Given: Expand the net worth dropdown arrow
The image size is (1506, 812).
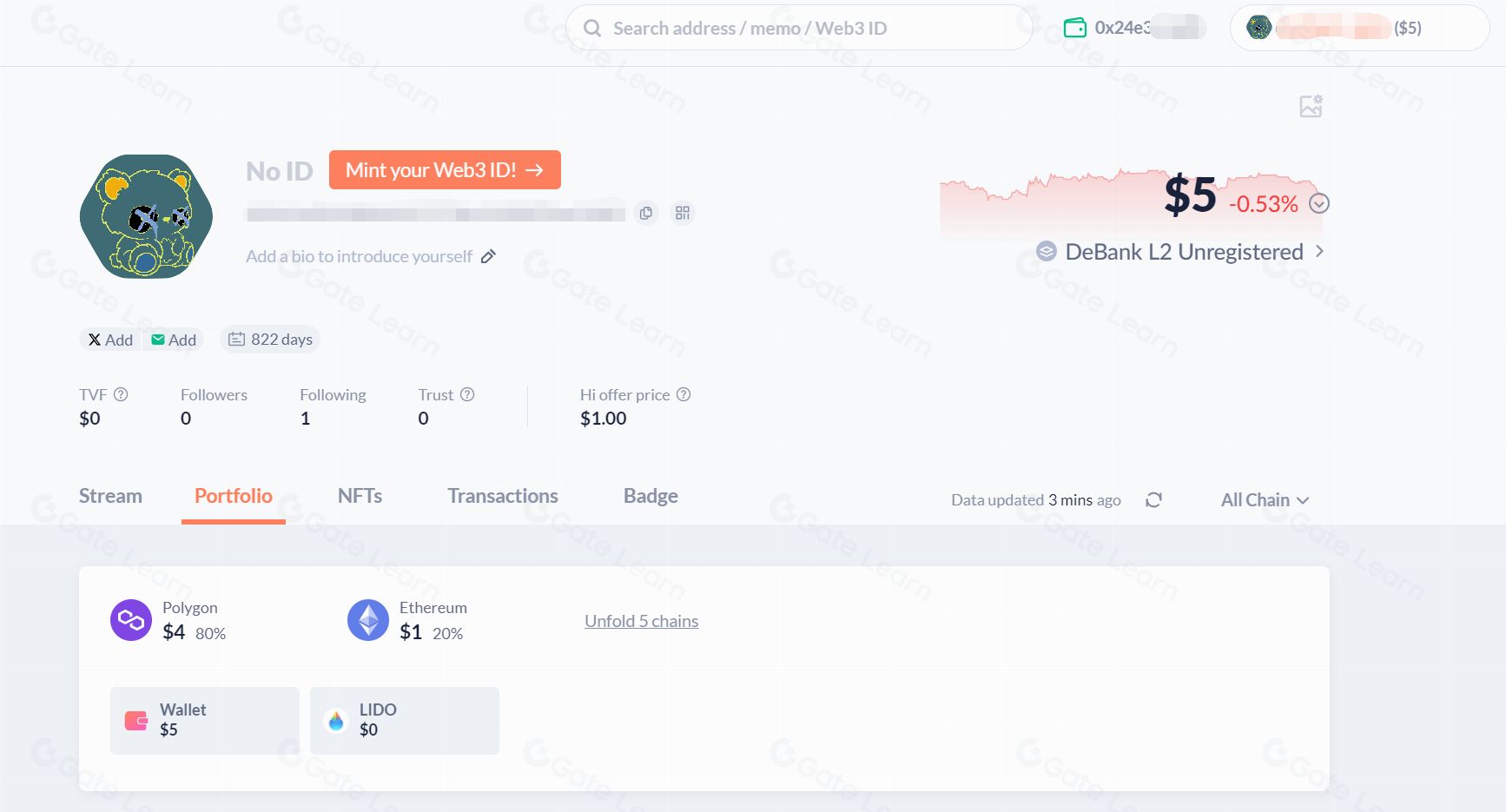Looking at the screenshot, I should (x=1319, y=203).
